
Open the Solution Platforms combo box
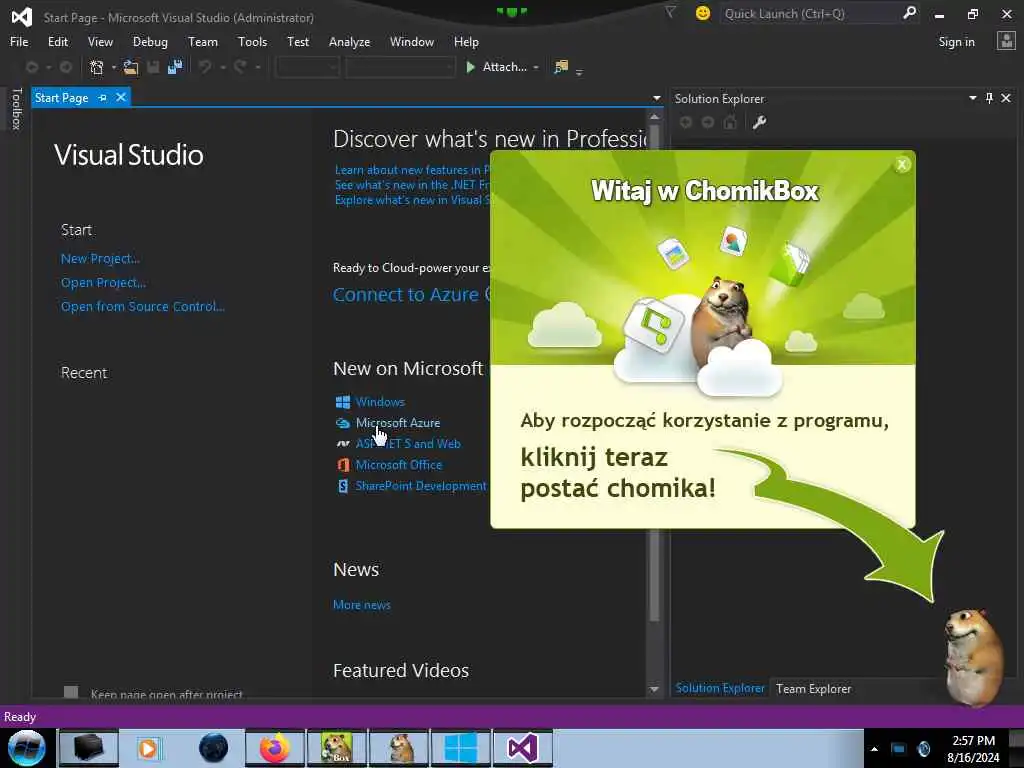400,67
